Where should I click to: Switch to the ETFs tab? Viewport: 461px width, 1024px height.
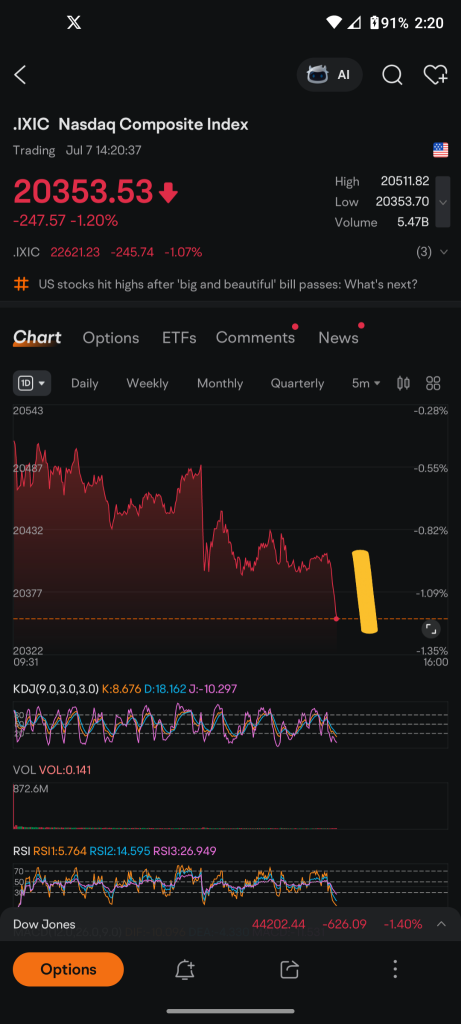pos(179,338)
